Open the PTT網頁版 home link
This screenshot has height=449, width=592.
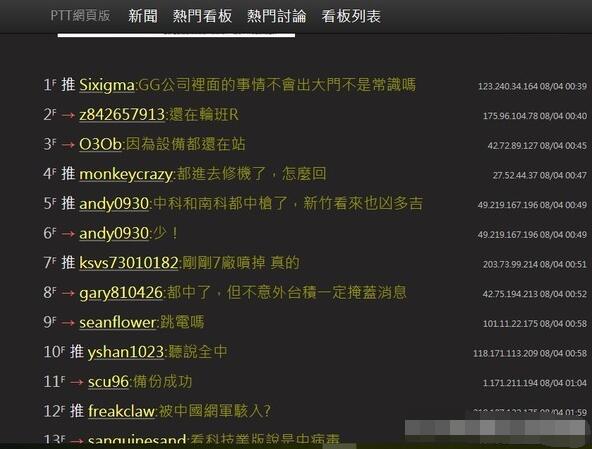tap(80, 16)
